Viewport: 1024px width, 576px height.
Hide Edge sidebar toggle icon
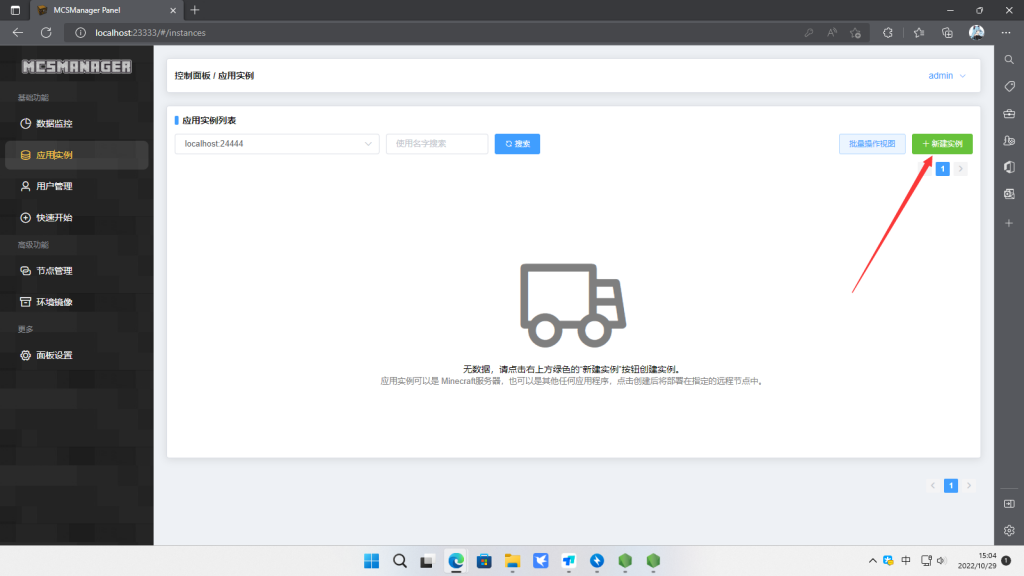pos(1009,504)
